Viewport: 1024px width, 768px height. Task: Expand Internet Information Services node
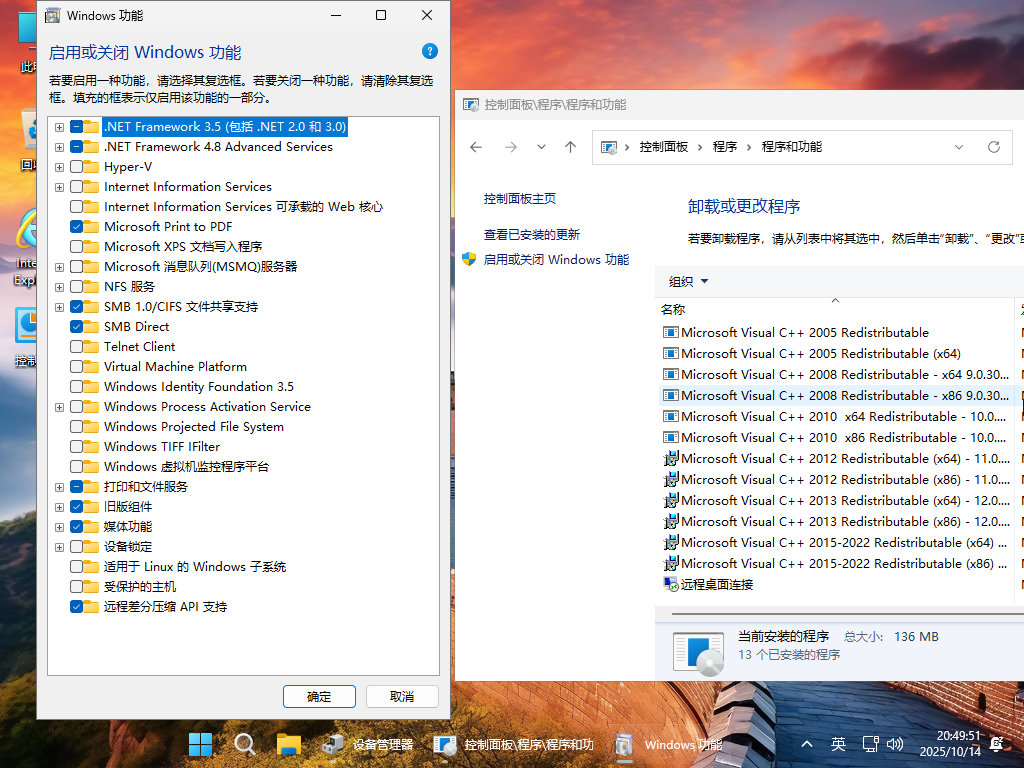pyautogui.click(x=59, y=186)
